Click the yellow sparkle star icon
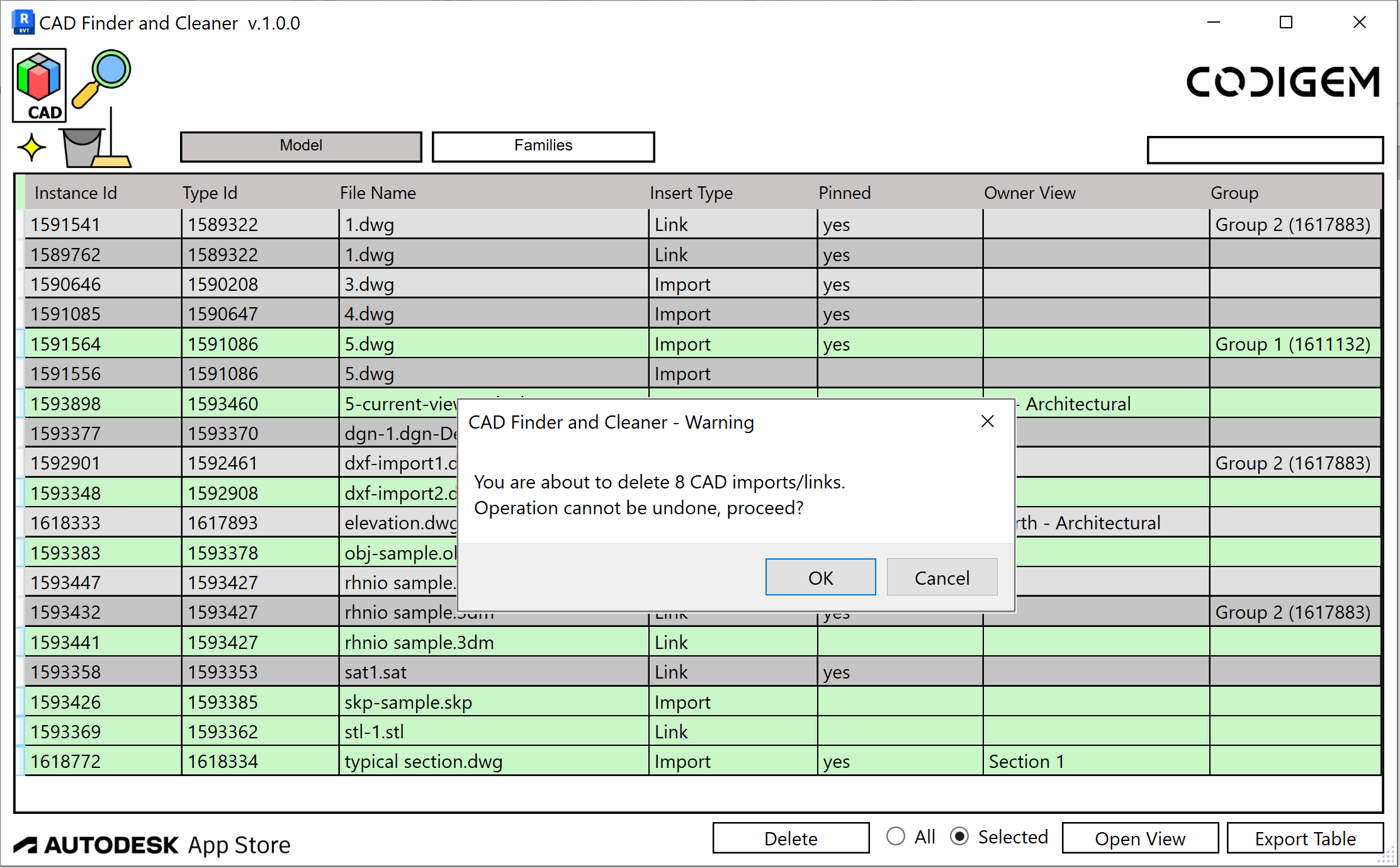The height and width of the screenshot is (868, 1400). (x=31, y=147)
